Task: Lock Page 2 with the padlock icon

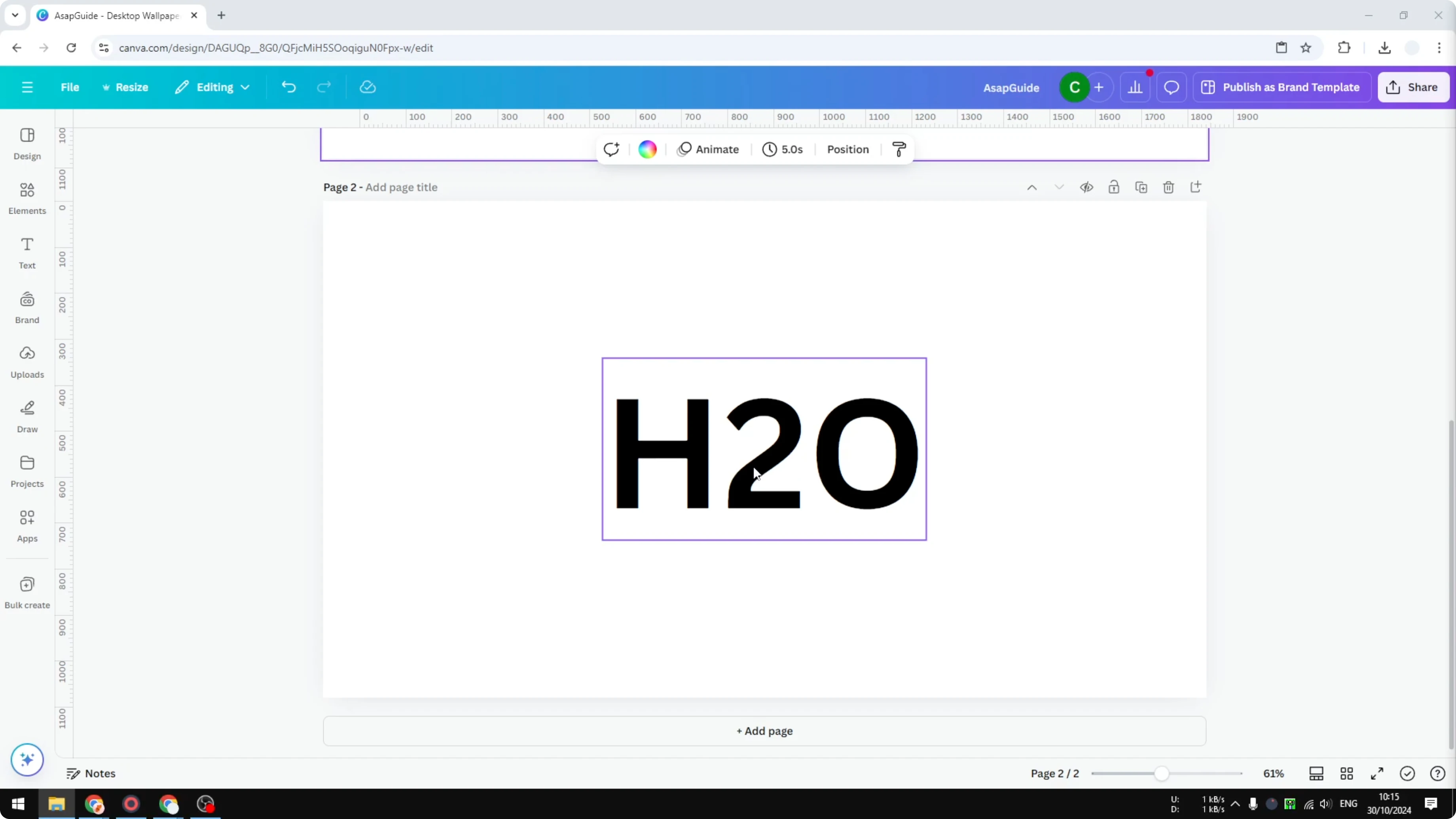Action: point(1113,187)
